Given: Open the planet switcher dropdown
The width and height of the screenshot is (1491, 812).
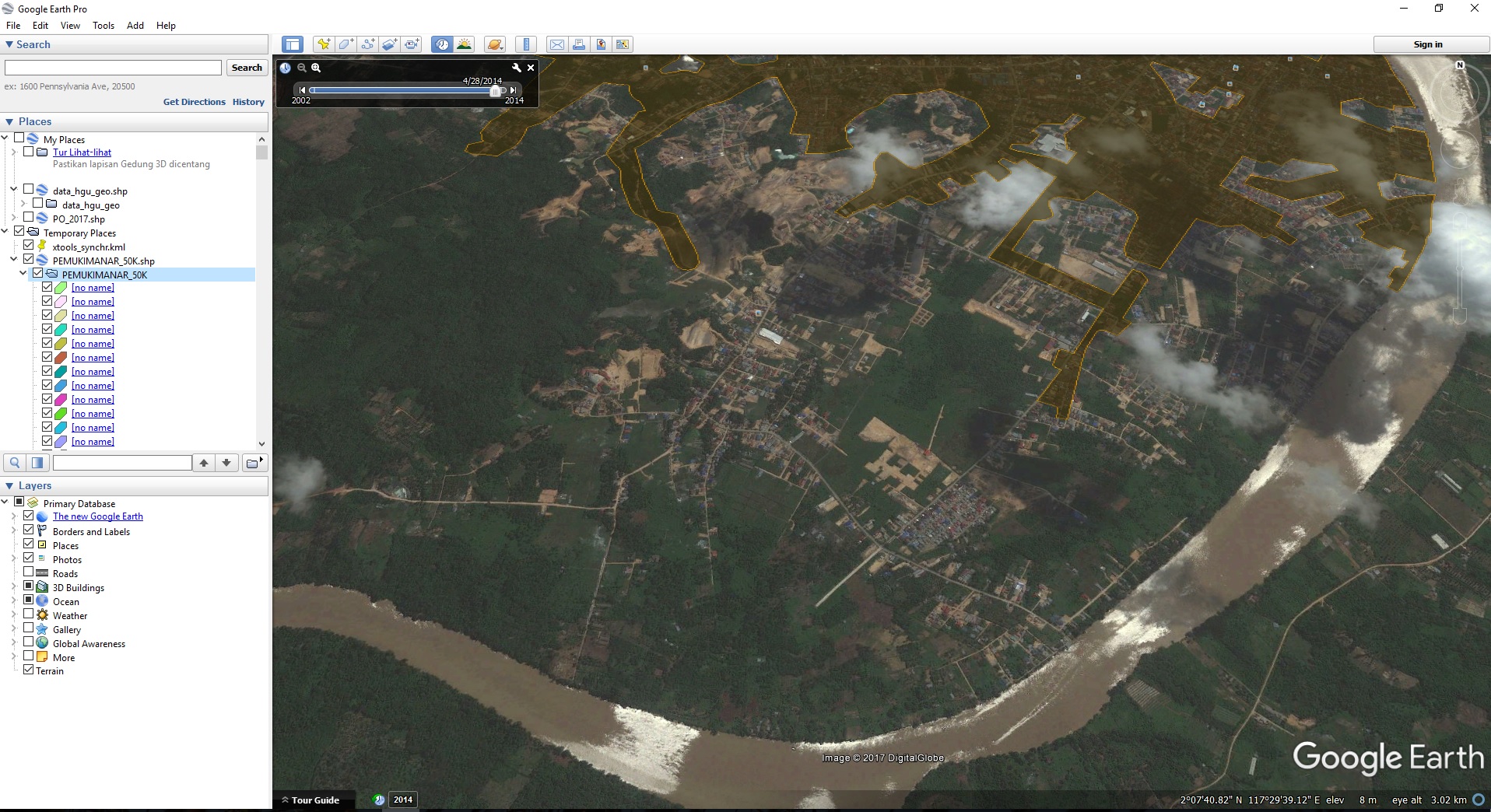Looking at the screenshot, I should coord(495,44).
